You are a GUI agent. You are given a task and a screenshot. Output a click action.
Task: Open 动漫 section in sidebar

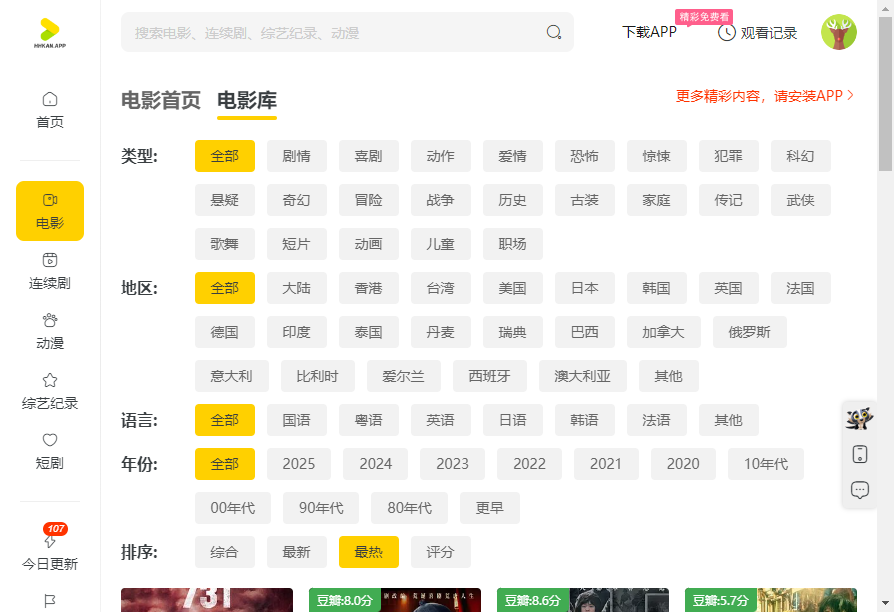50,331
